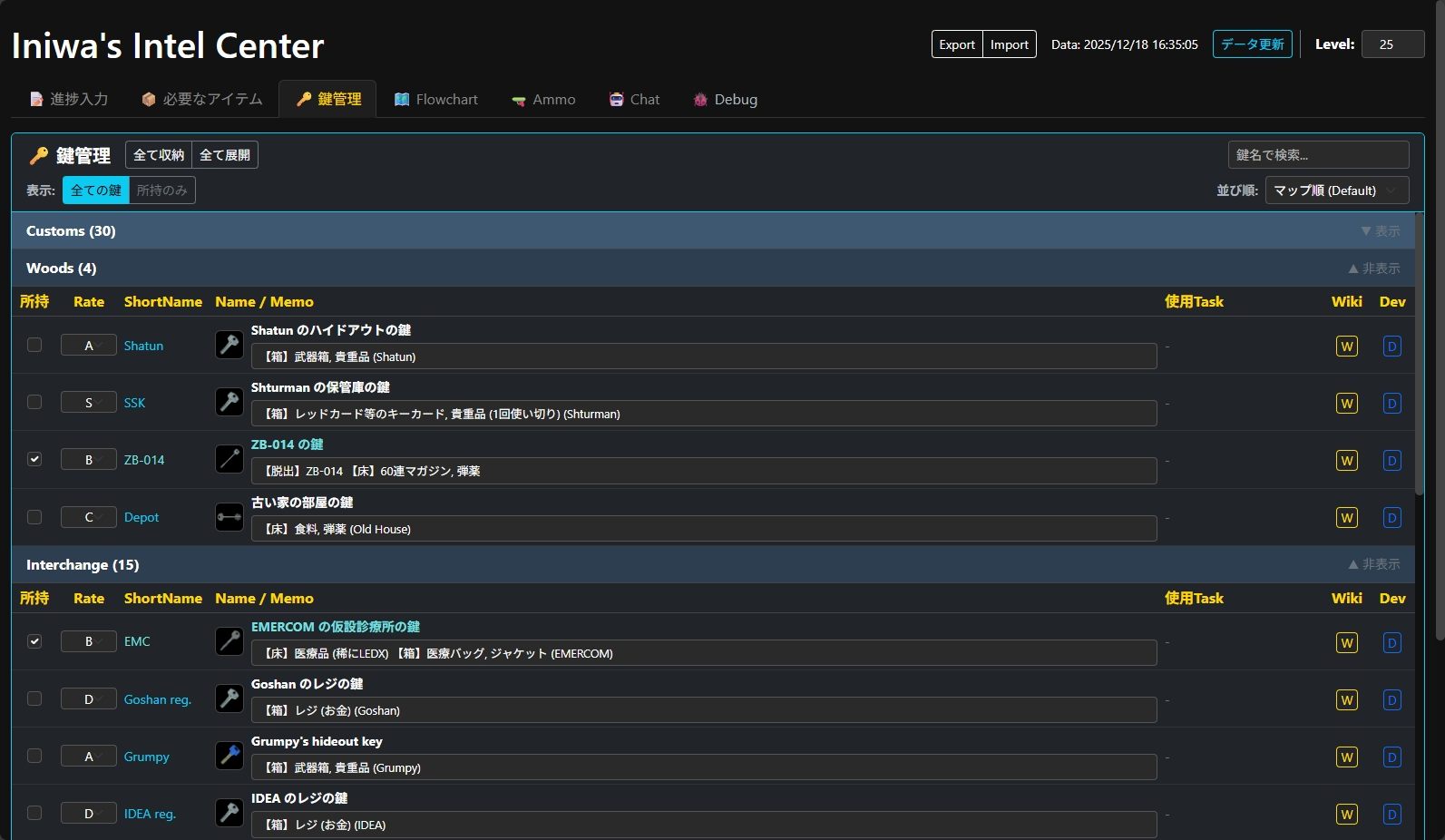Collapse the Woods (4) section
Screen dimensions: 1445x840
pyautogui.click(x=1373, y=269)
